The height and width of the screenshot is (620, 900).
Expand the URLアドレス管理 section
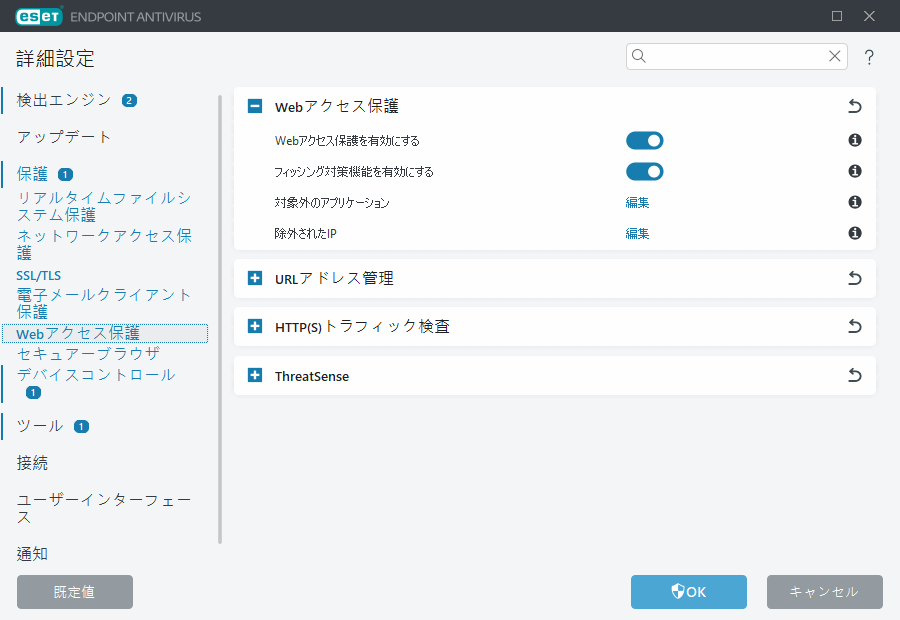coord(254,278)
